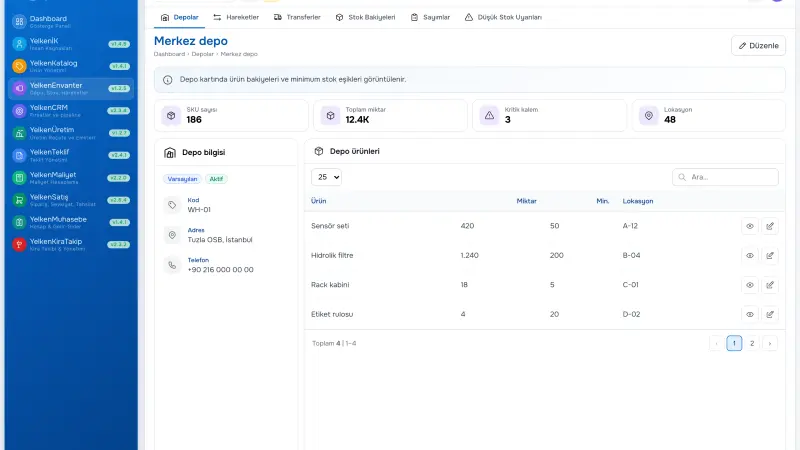View Rack kabini with eye icon
Screen dimensions: 800x450
(x=749, y=285)
